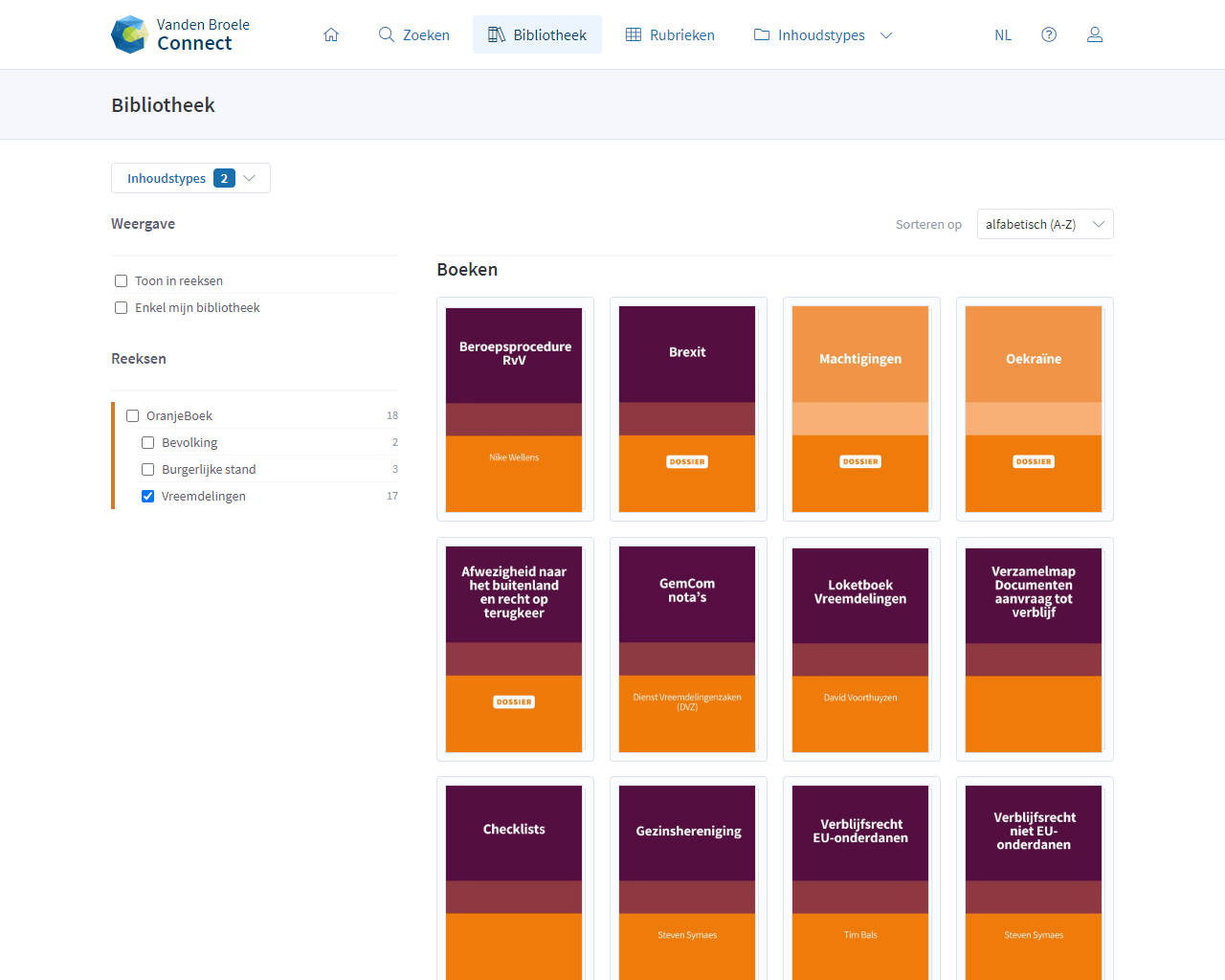Click the magnifier icon next to Zoeken

coord(387,34)
